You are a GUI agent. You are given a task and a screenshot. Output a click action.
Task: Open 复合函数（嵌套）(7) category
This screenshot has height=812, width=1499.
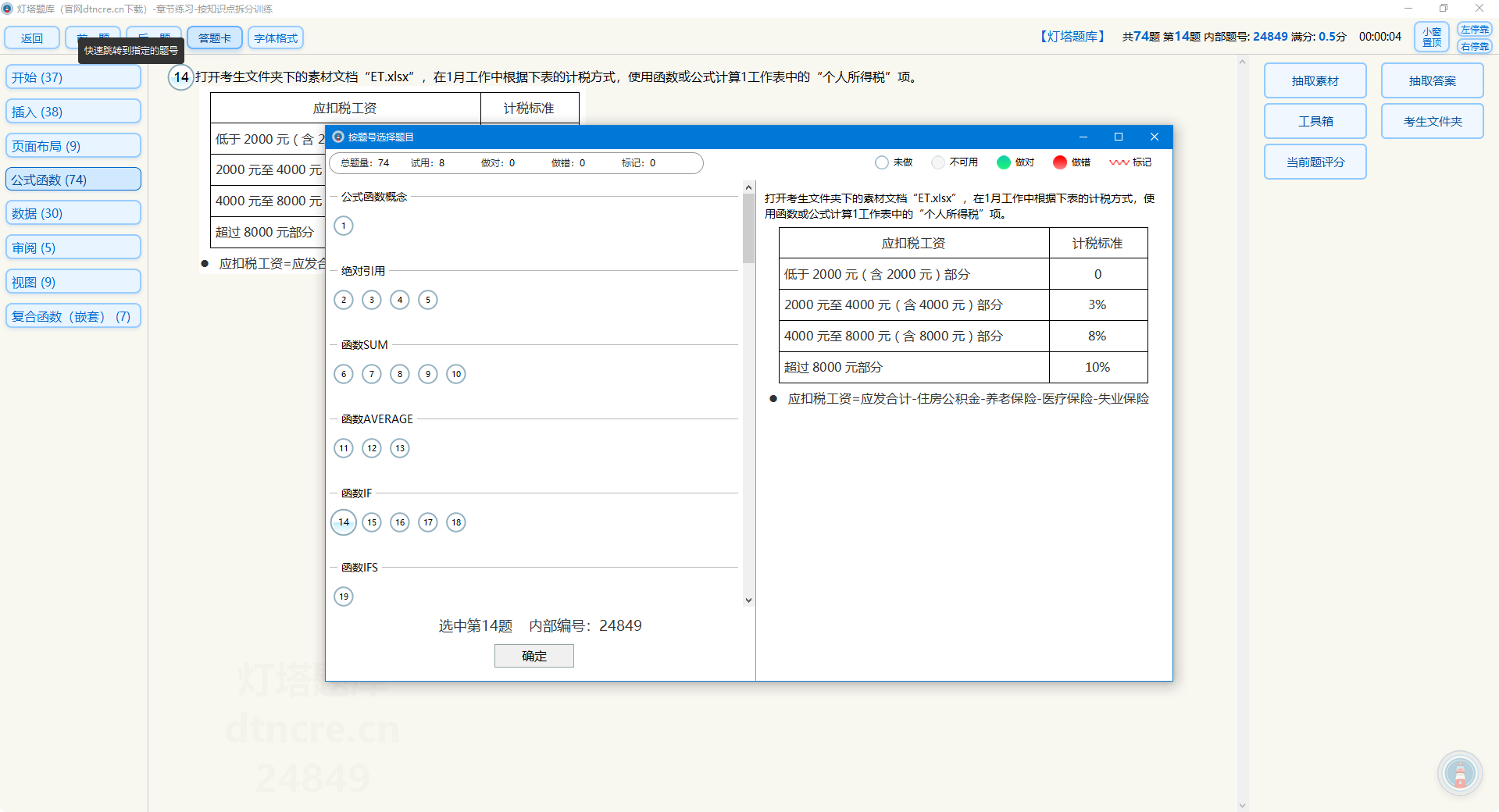[x=73, y=316]
